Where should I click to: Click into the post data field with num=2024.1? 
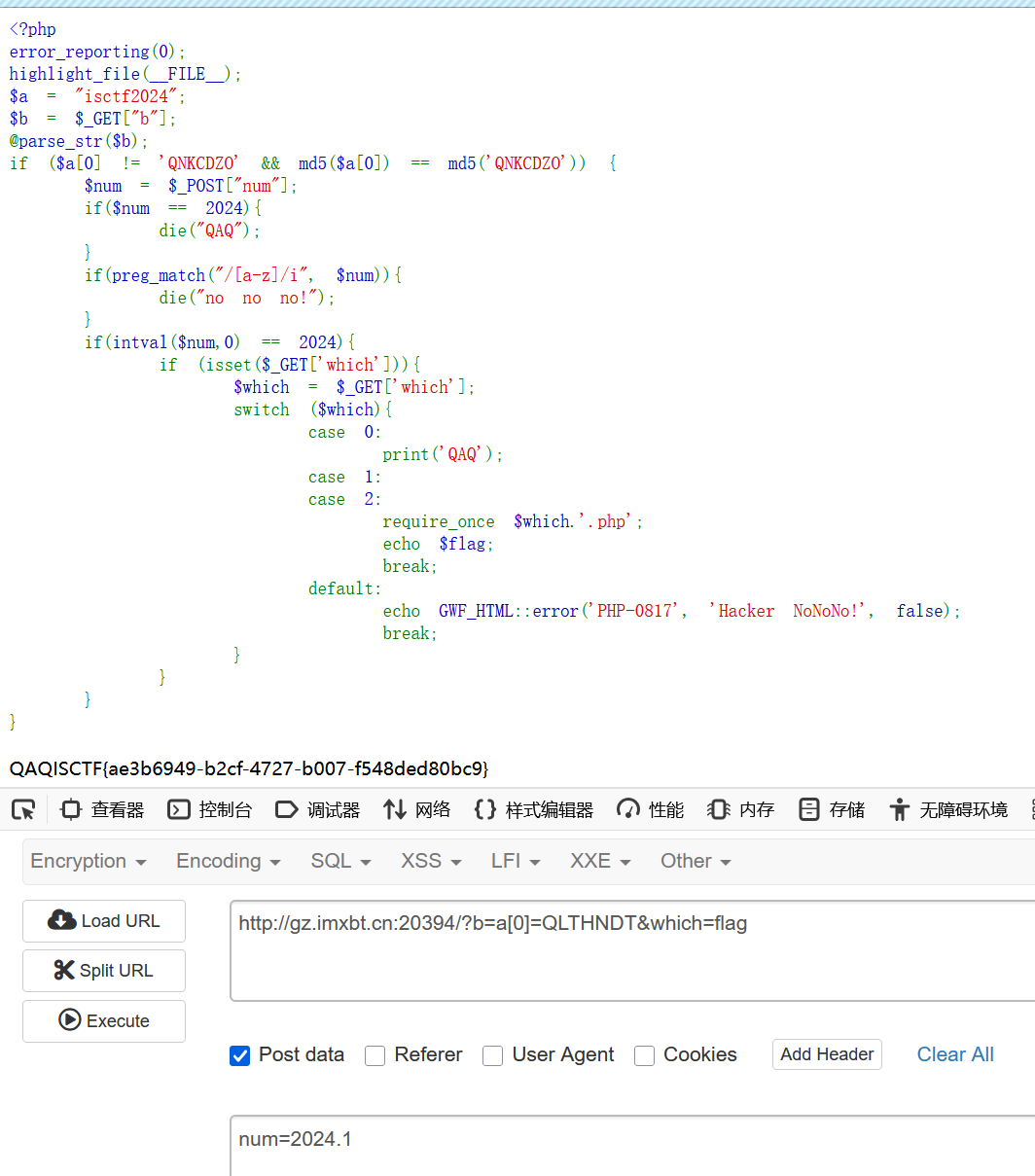coord(632,1143)
